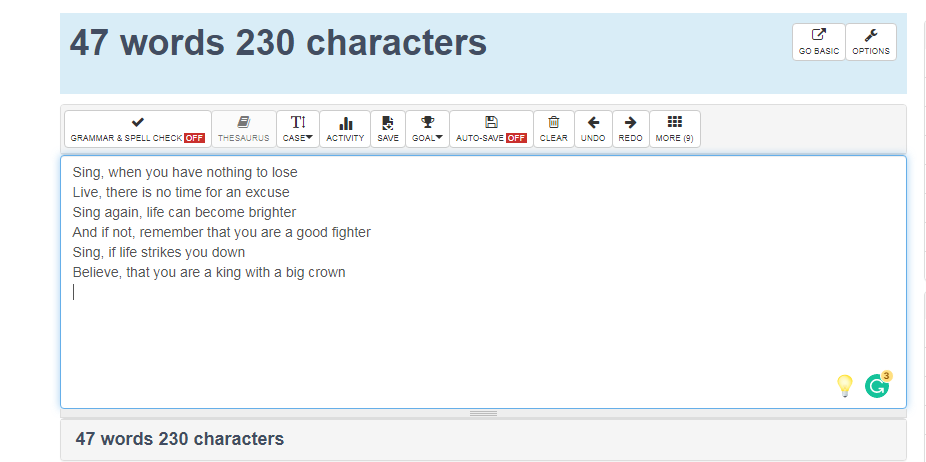Click the line about a king with crown
The width and height of the screenshot is (926, 462).
[x=208, y=272]
